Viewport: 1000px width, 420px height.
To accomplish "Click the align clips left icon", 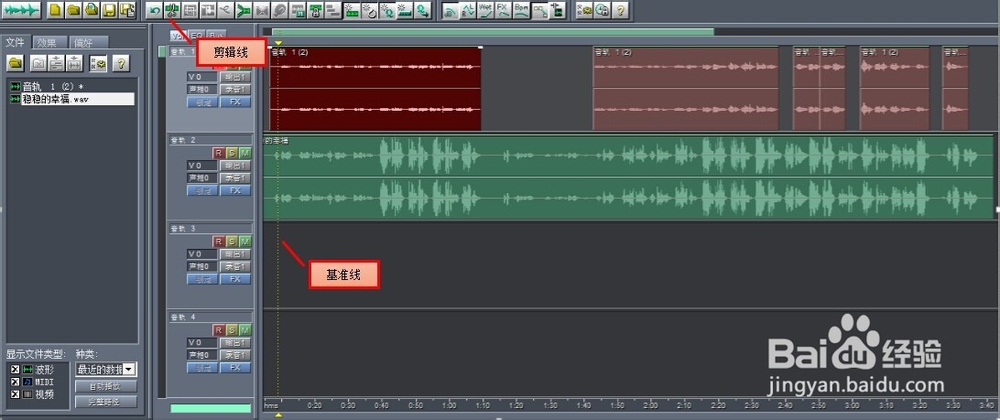I will pos(333,10).
